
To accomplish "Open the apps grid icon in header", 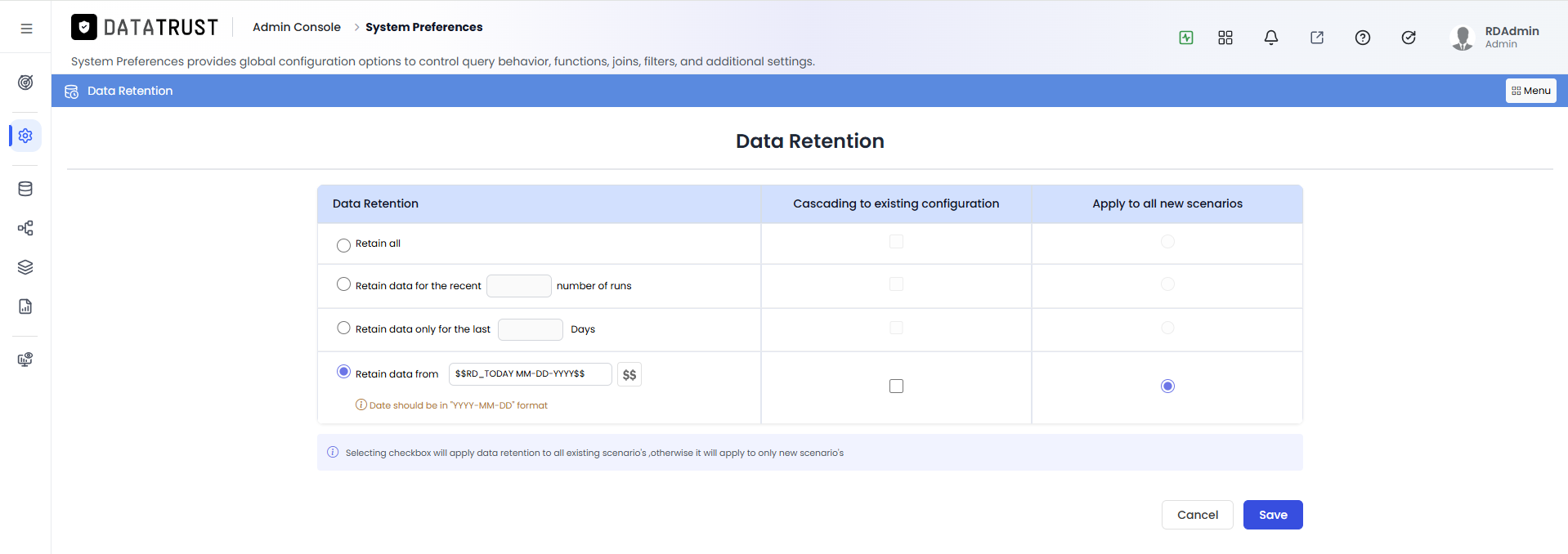I will point(1225,38).
